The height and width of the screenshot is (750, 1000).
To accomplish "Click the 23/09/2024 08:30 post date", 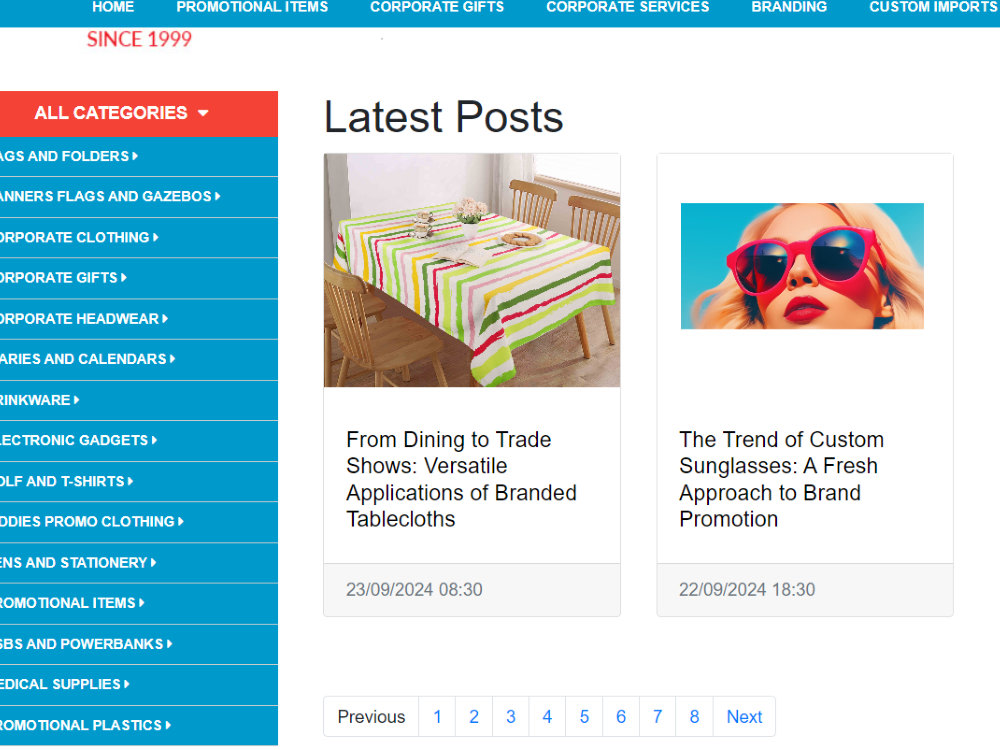I will (x=414, y=589).
